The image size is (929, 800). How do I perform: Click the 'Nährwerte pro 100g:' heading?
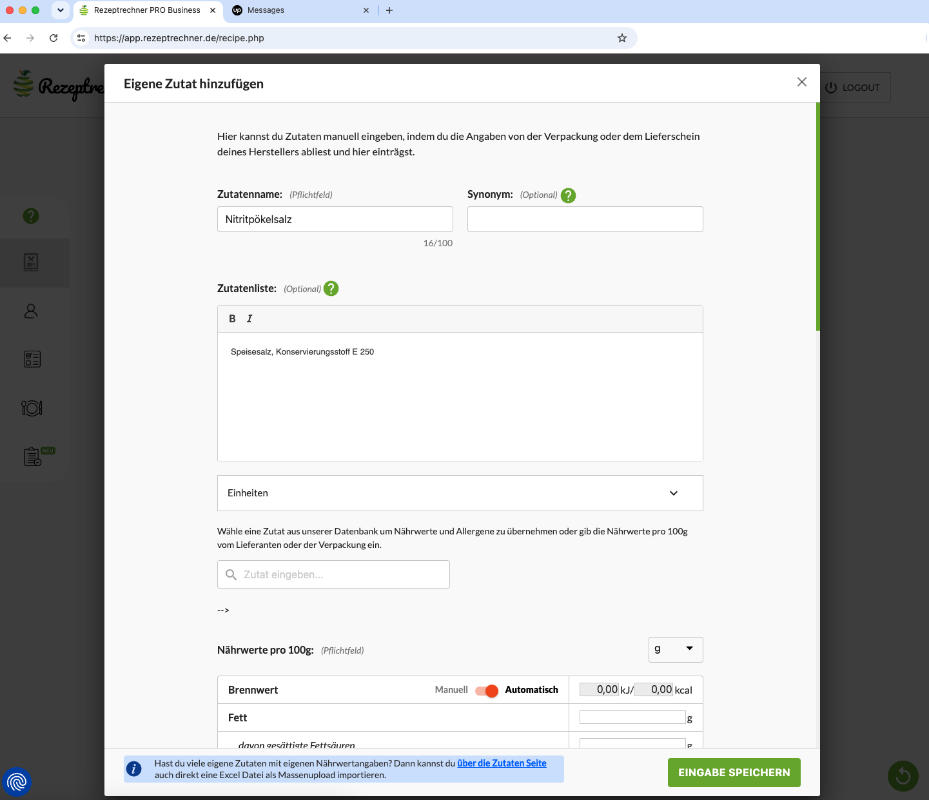point(265,650)
